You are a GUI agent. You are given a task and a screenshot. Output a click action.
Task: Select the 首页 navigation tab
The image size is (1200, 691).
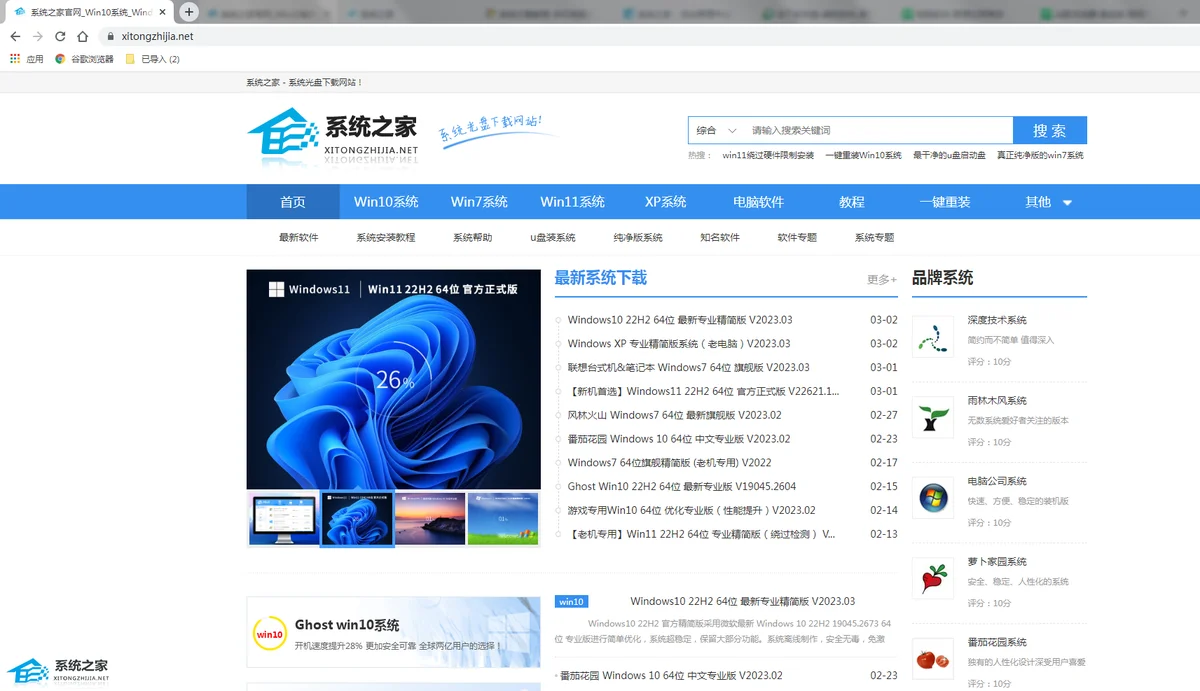click(x=293, y=202)
